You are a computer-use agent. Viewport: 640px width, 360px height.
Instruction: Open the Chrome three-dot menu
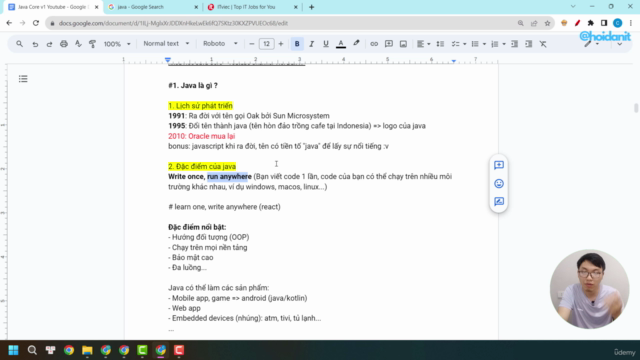pyautogui.click(x=631, y=23)
